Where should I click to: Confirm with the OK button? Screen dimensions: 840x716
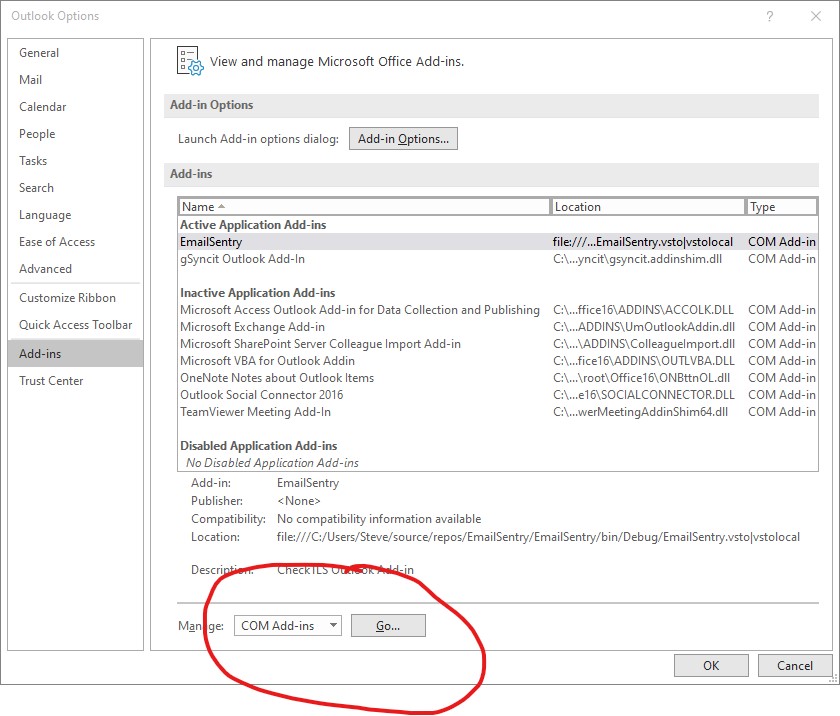point(711,666)
